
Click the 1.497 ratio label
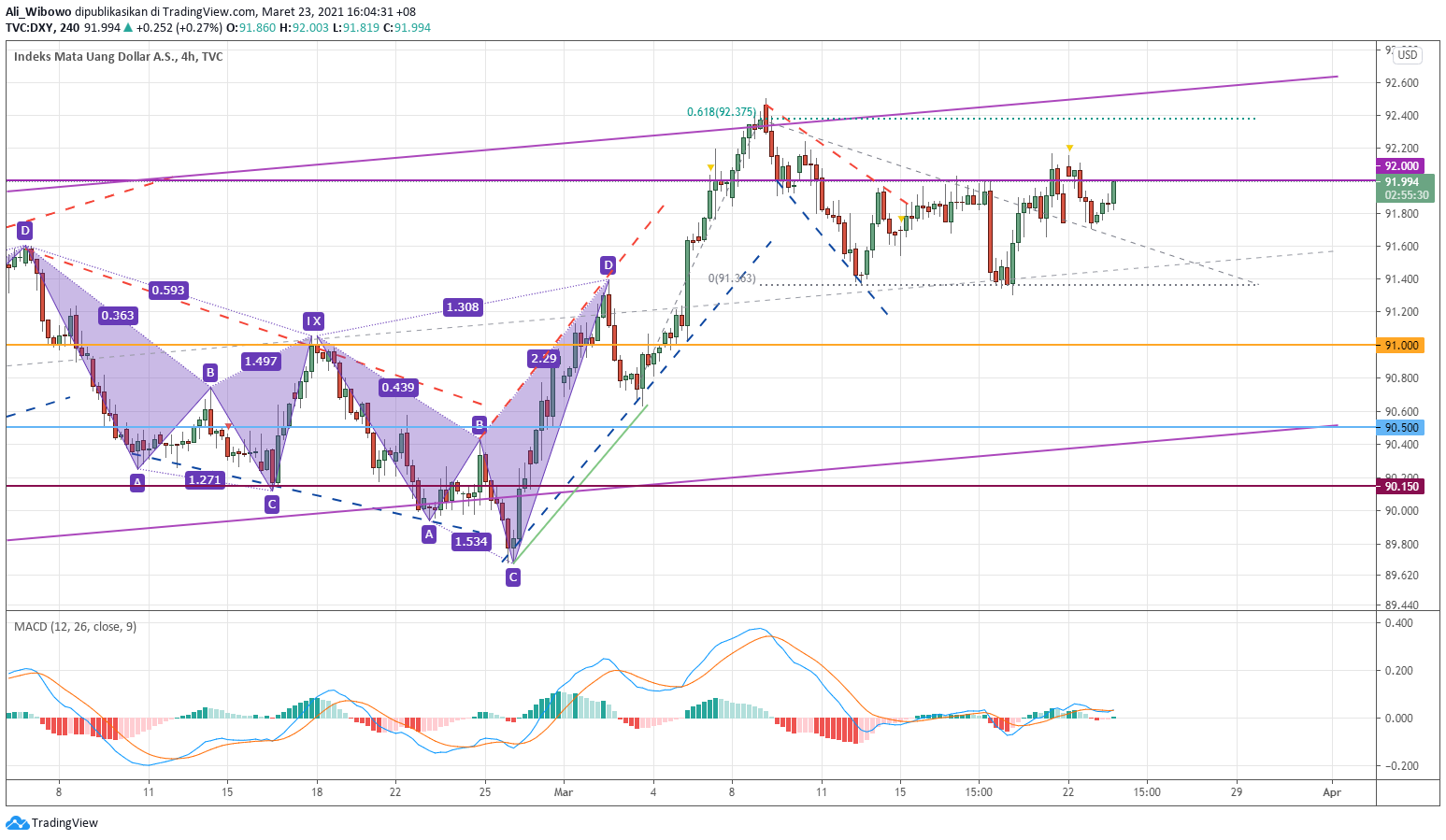261,361
